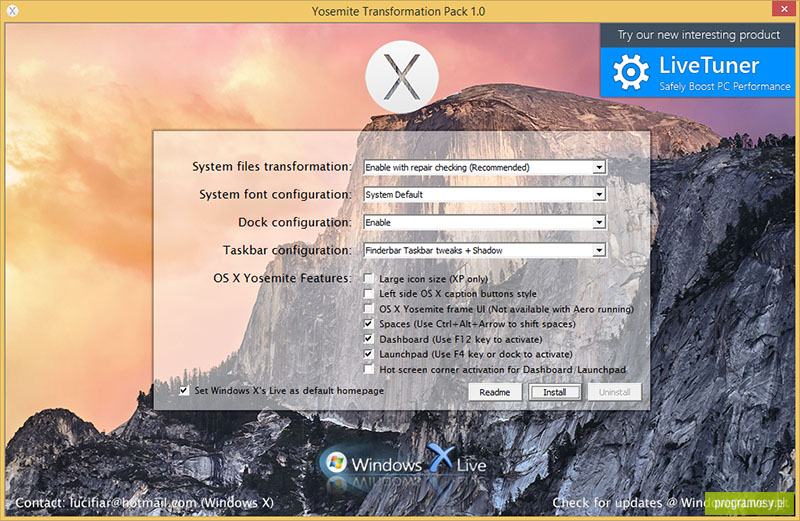Click 'Try our new interesting product' text
The height and width of the screenshot is (521, 800).
698,35
